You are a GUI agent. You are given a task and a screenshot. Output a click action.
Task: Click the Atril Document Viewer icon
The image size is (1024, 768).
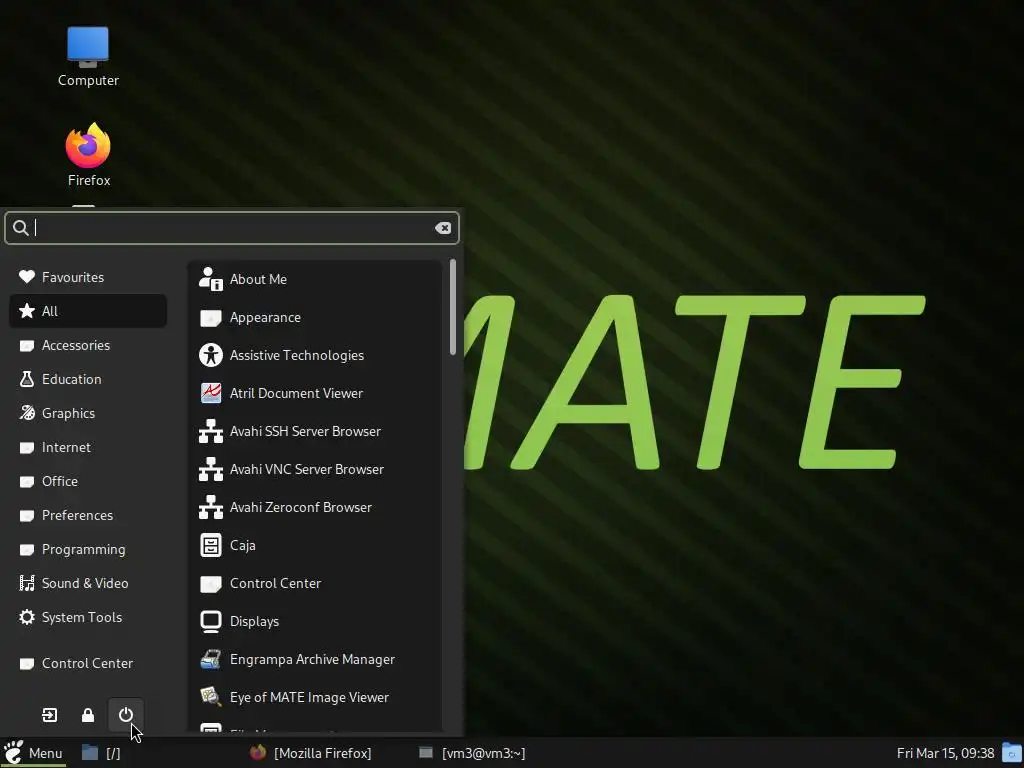point(210,393)
